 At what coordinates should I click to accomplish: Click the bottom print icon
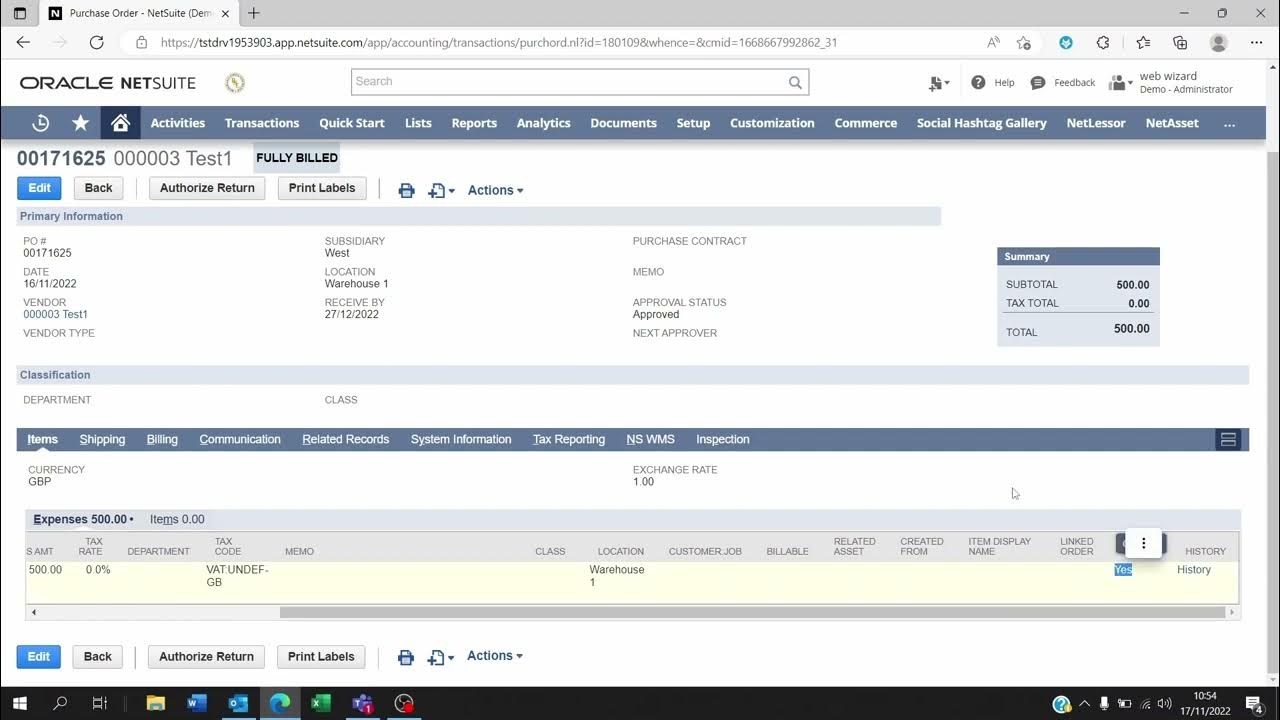[405, 657]
